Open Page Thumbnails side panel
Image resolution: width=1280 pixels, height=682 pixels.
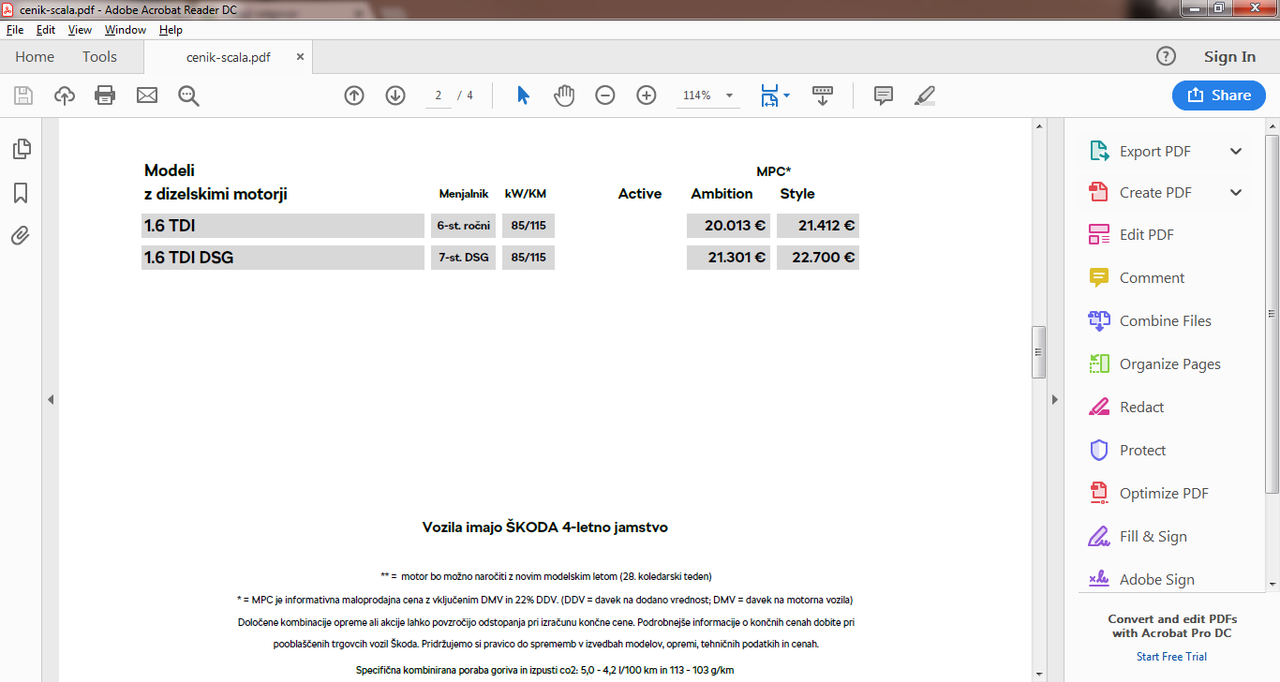tap(21, 149)
